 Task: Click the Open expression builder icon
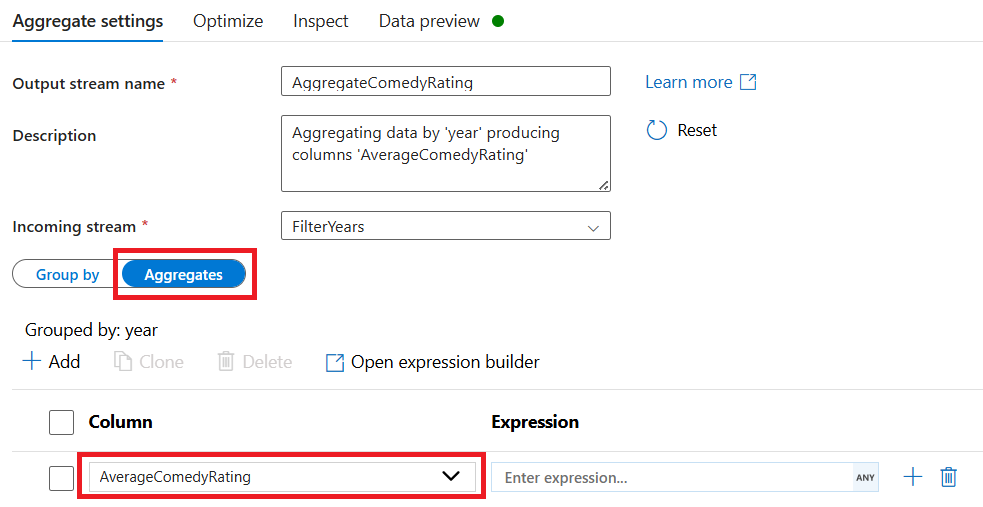(335, 362)
